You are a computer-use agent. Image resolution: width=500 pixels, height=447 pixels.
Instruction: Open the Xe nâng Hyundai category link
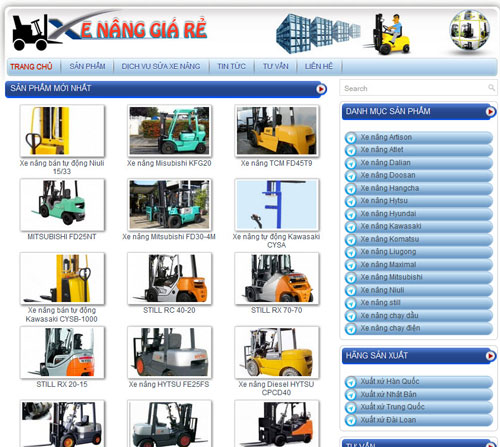coord(388,213)
